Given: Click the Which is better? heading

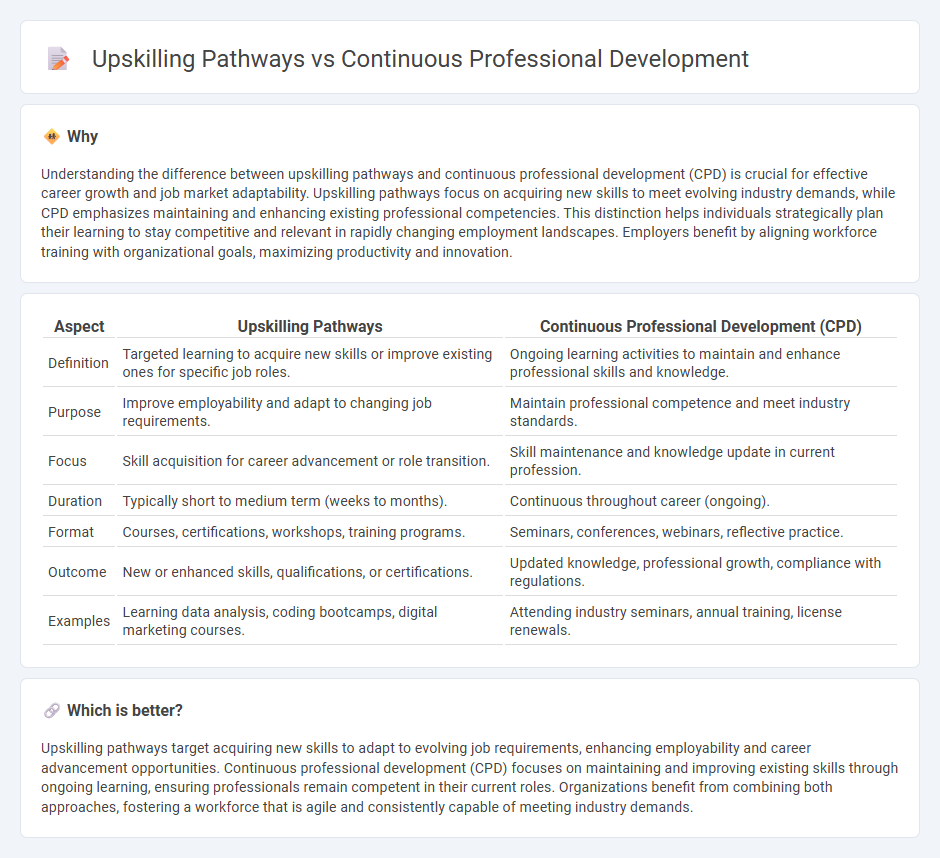Looking at the screenshot, I should (x=125, y=711).
